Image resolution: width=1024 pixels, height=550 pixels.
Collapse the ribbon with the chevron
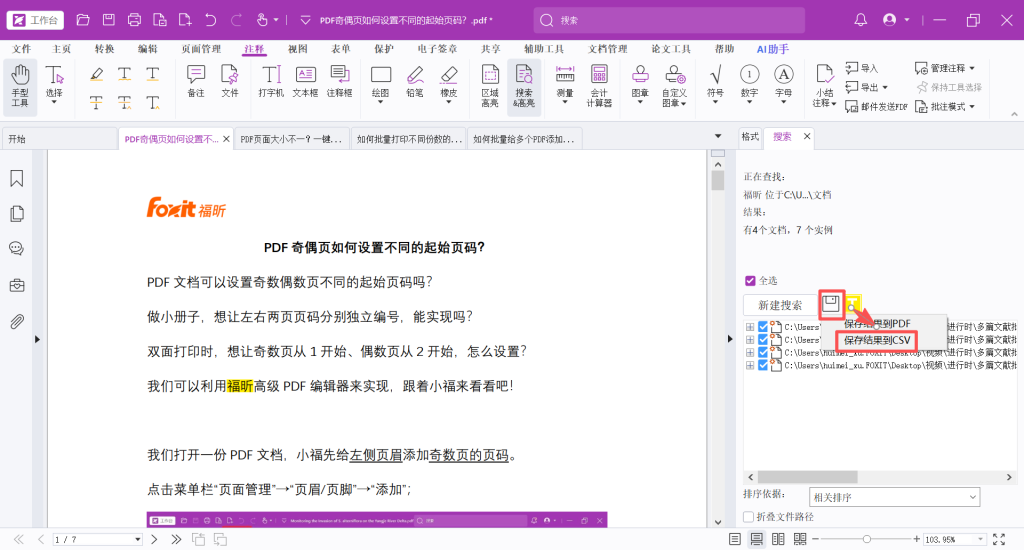pyautogui.click(x=1014, y=114)
